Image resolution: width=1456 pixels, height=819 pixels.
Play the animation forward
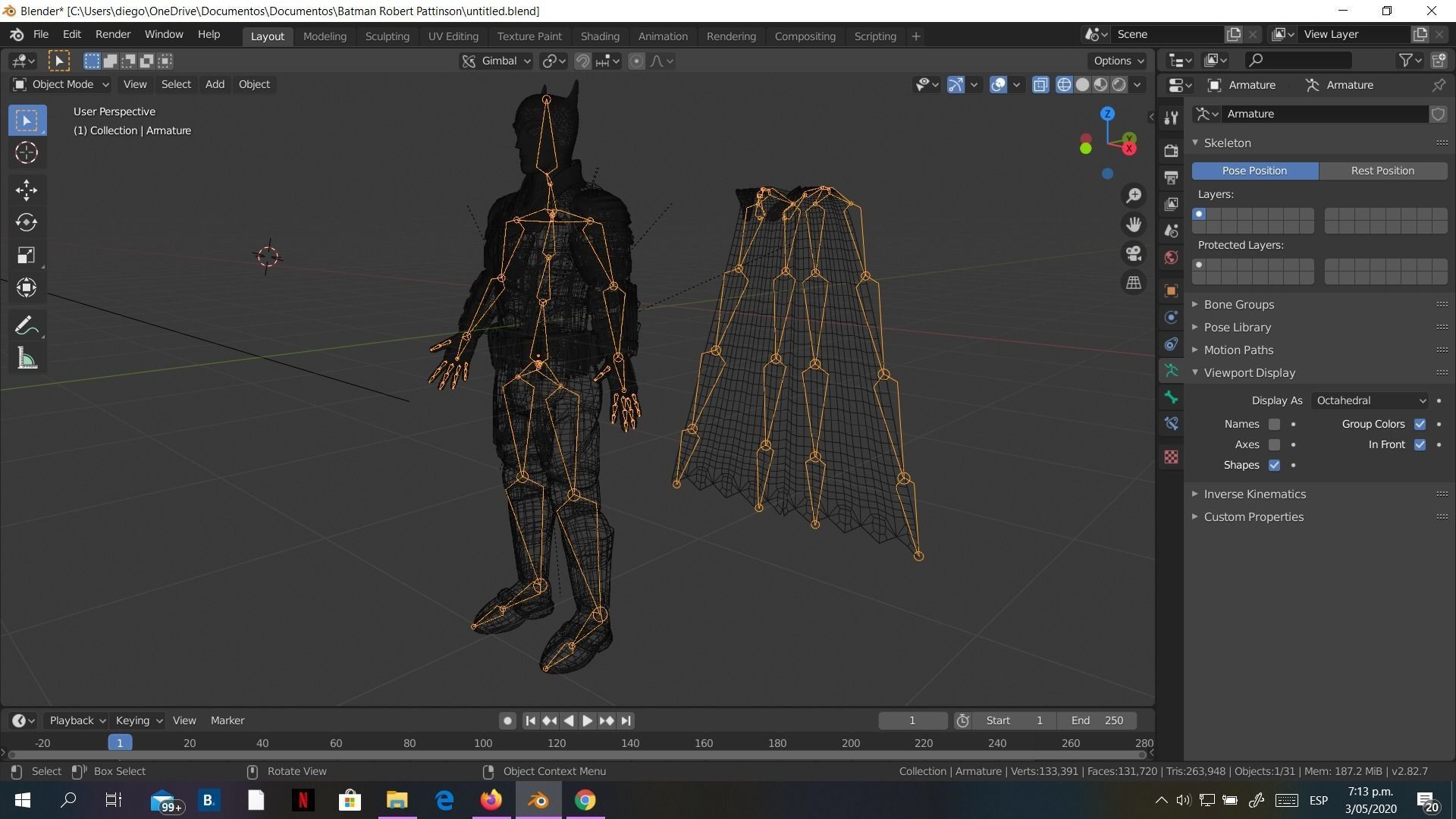588,720
